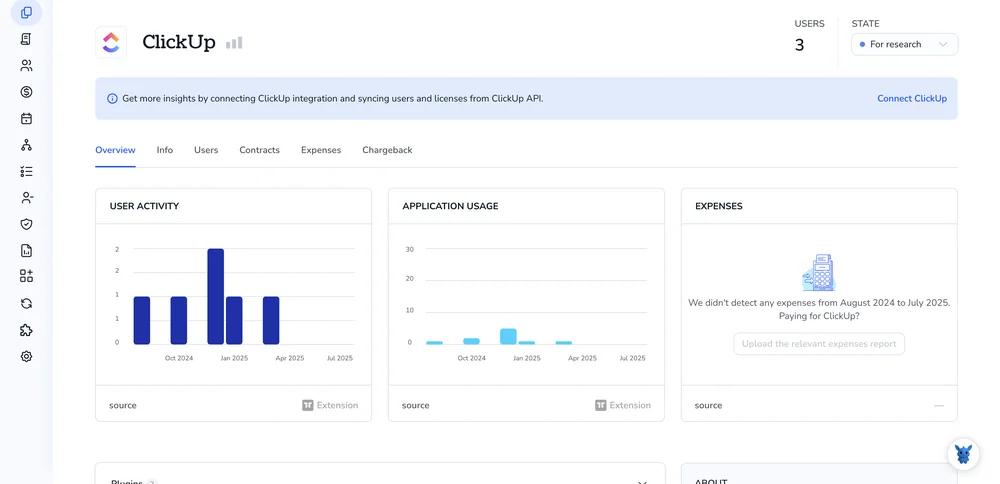Open the For research state dropdown
The height and width of the screenshot is (484, 1000).
(904, 45)
